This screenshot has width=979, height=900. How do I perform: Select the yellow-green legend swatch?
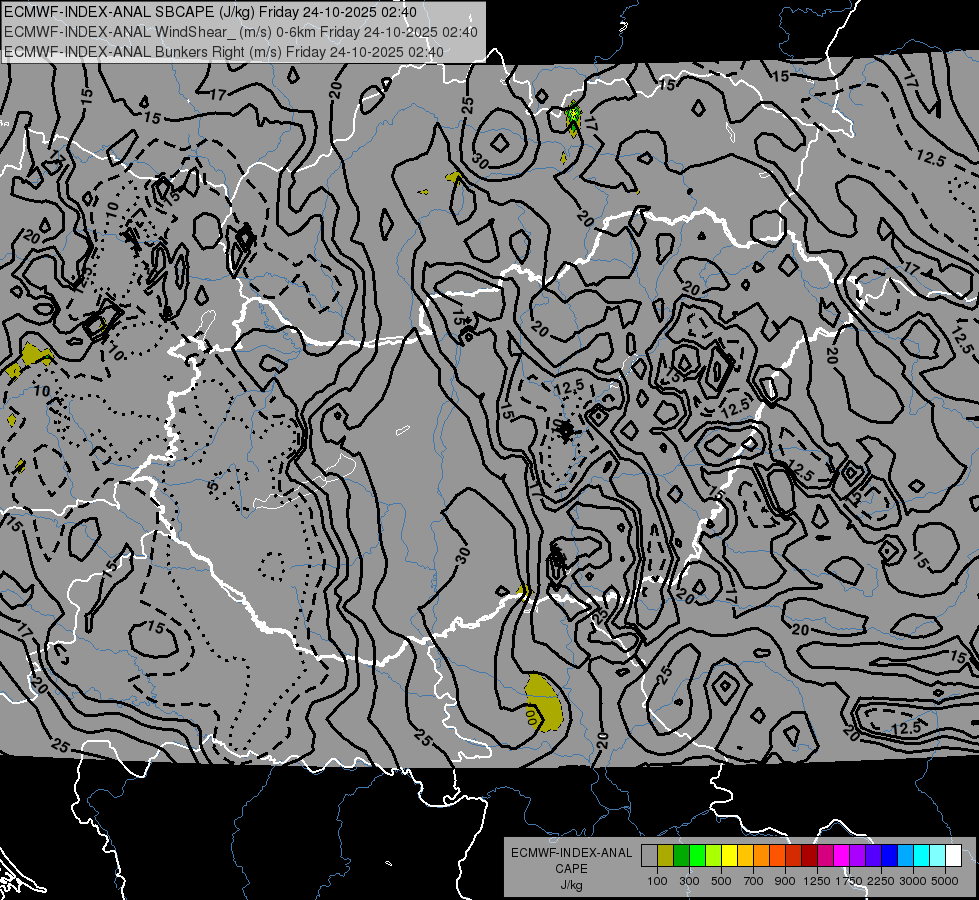pyautogui.click(x=714, y=856)
